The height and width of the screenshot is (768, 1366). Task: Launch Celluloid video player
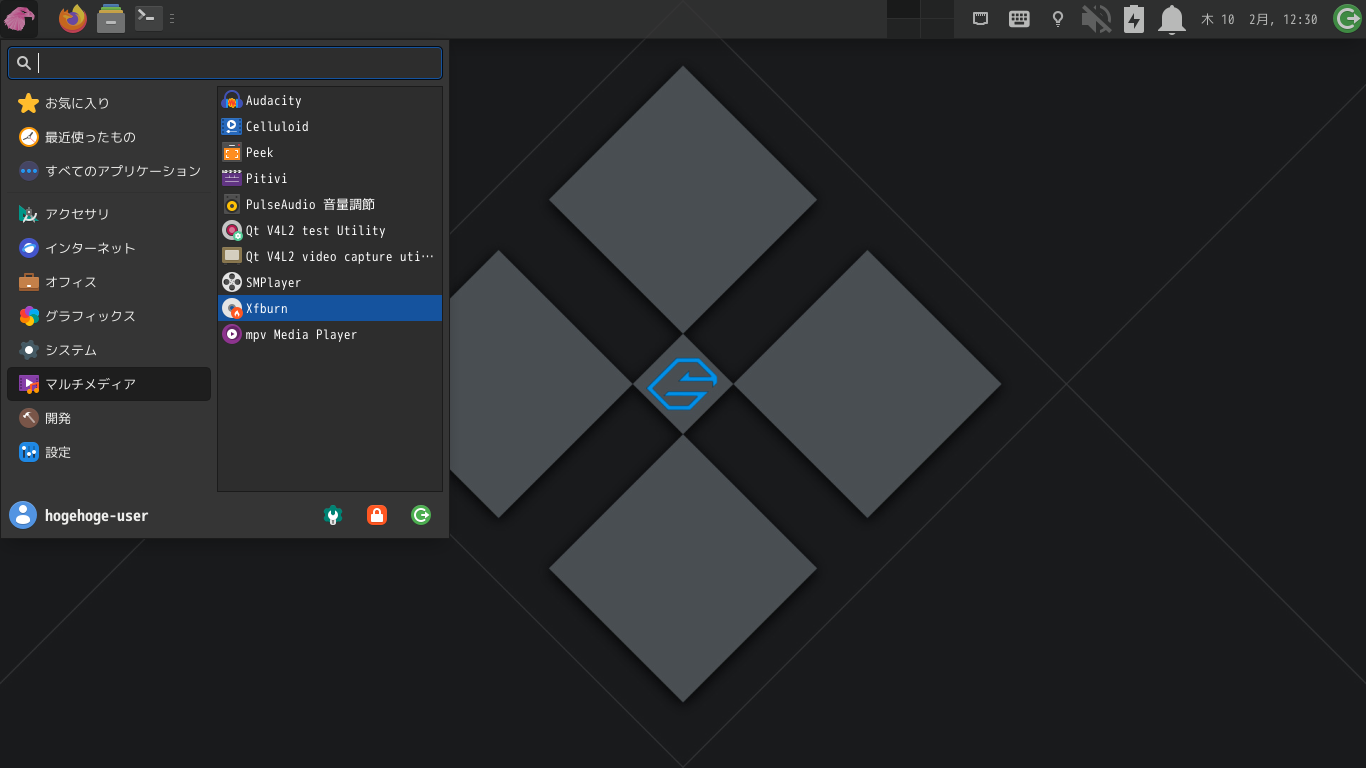330,126
